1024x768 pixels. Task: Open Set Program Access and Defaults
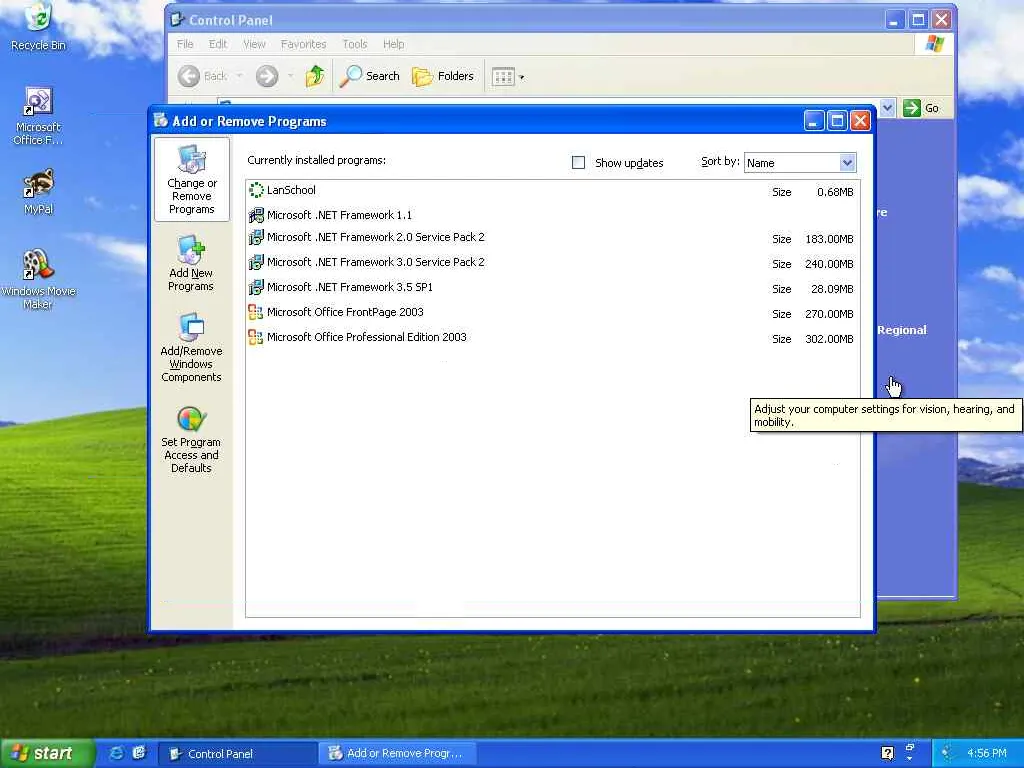click(191, 440)
